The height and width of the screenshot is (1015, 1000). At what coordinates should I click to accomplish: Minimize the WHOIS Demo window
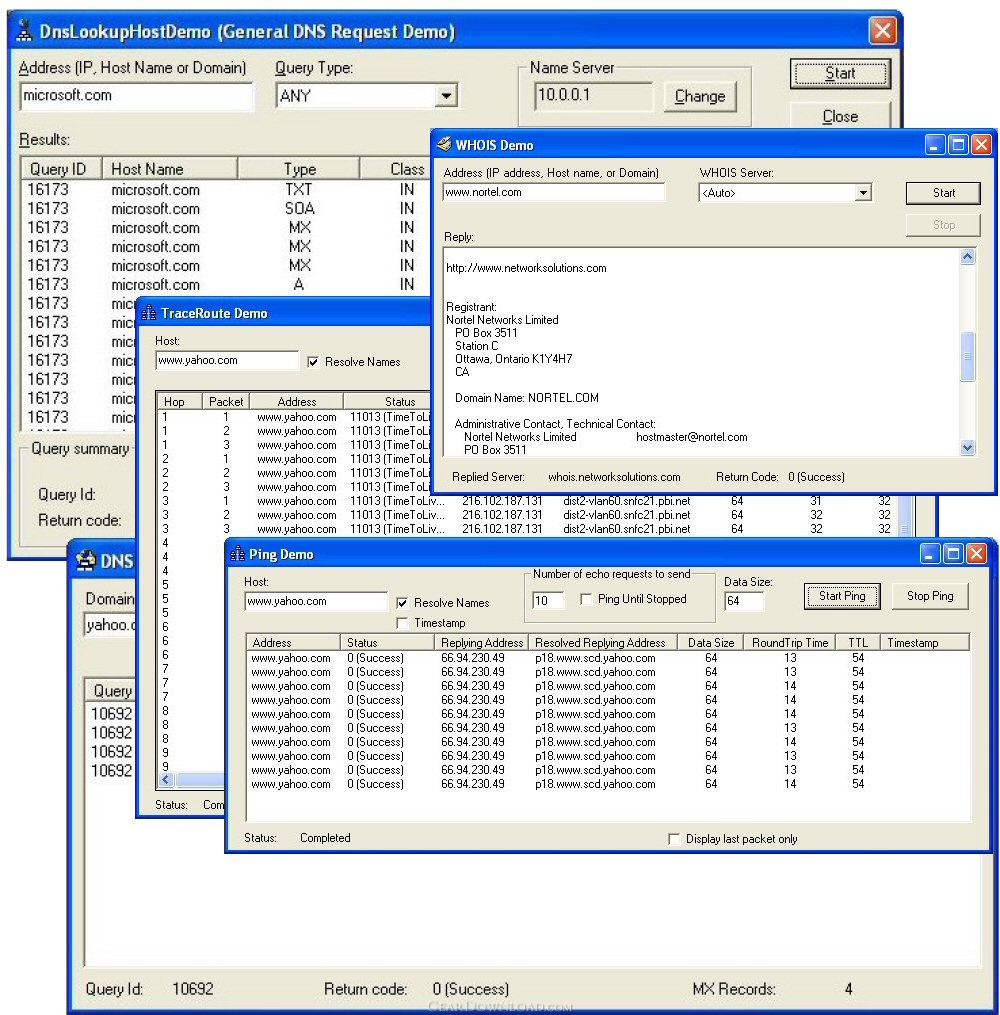[x=933, y=144]
